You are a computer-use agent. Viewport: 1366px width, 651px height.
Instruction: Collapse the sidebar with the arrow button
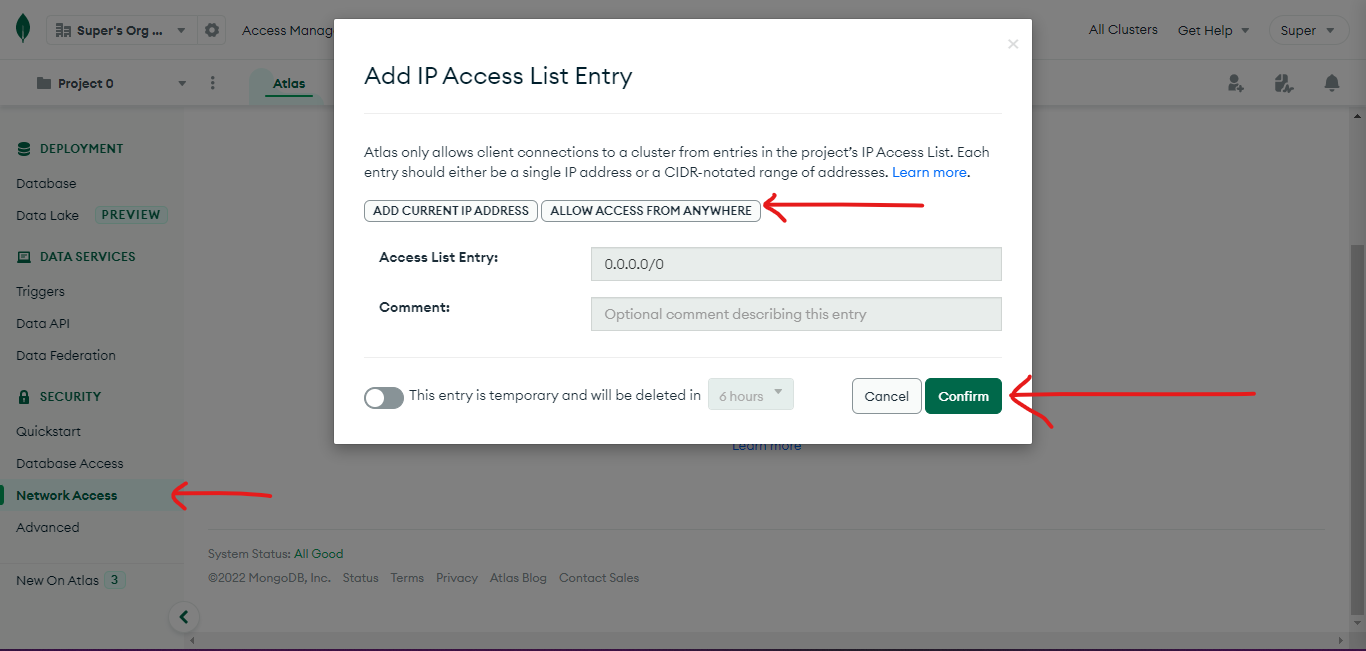click(183, 617)
